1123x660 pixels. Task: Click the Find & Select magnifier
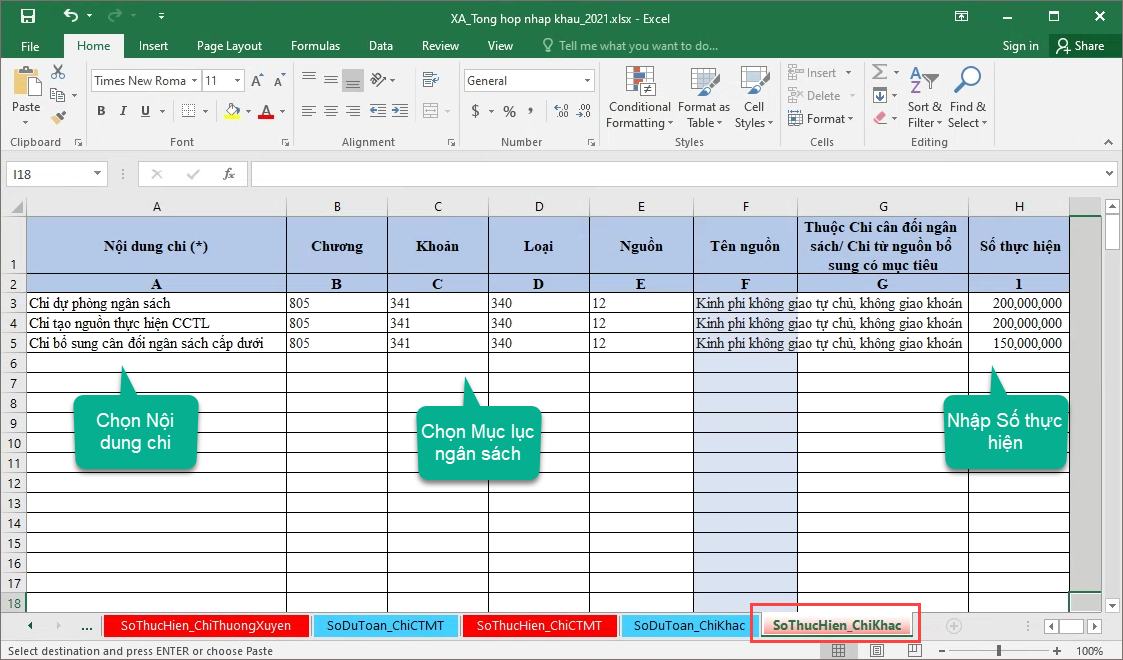click(x=967, y=99)
